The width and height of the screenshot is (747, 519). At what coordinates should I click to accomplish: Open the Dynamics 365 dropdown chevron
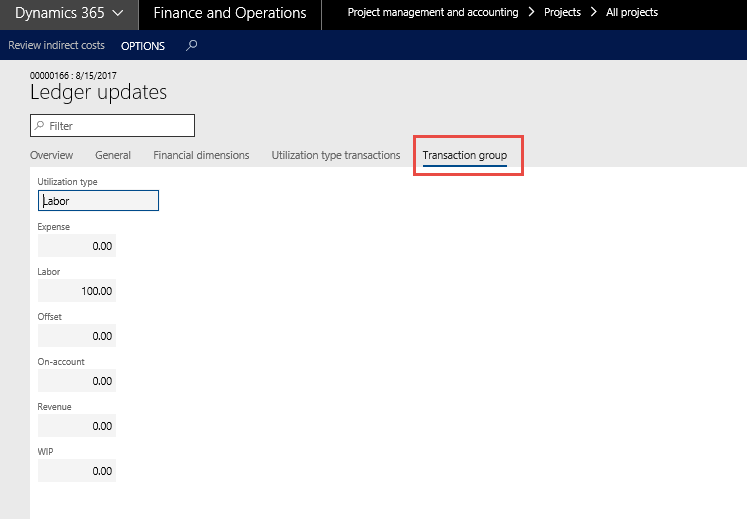coord(118,14)
